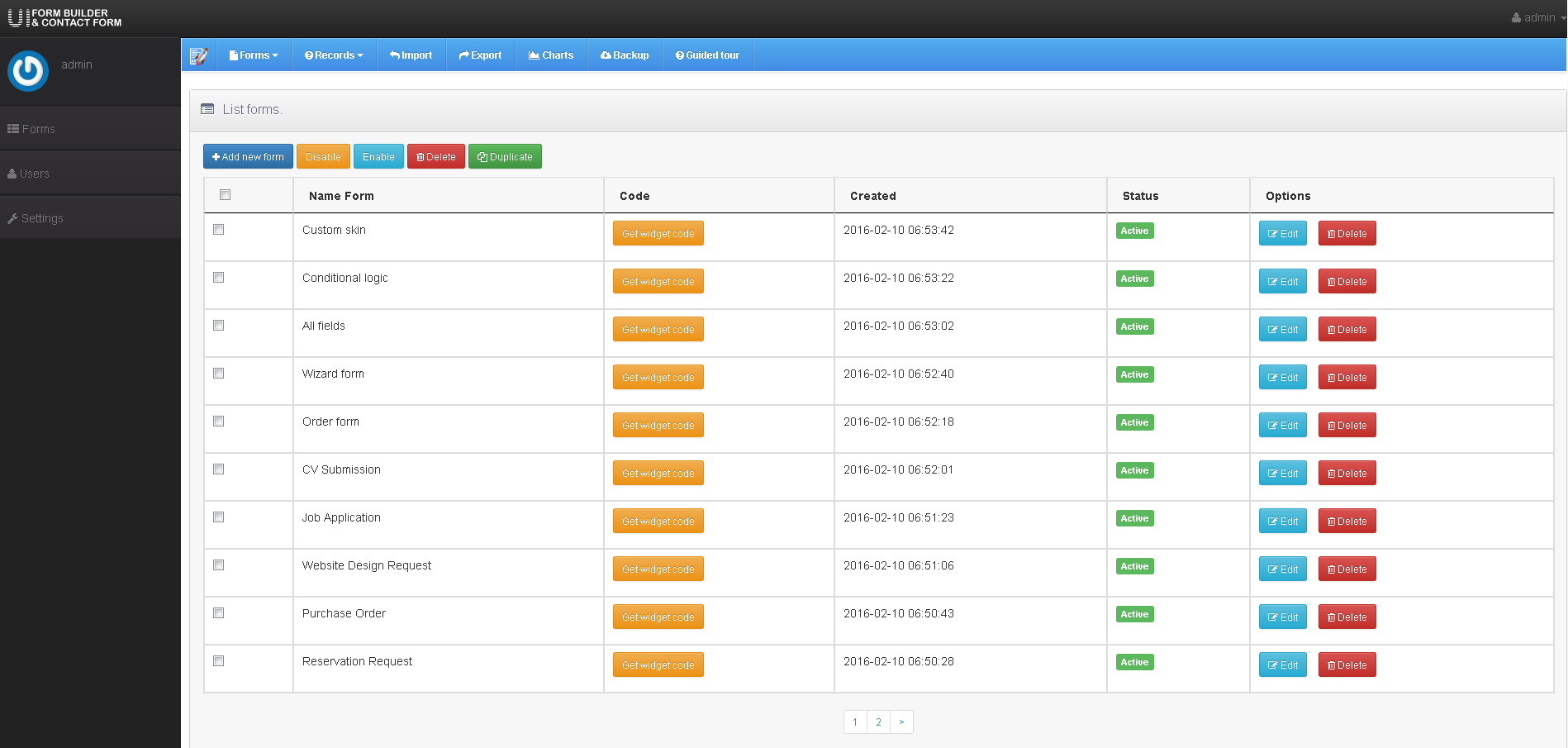Delete the All fields form
Viewport: 1568px width, 748px height.
(x=1347, y=330)
